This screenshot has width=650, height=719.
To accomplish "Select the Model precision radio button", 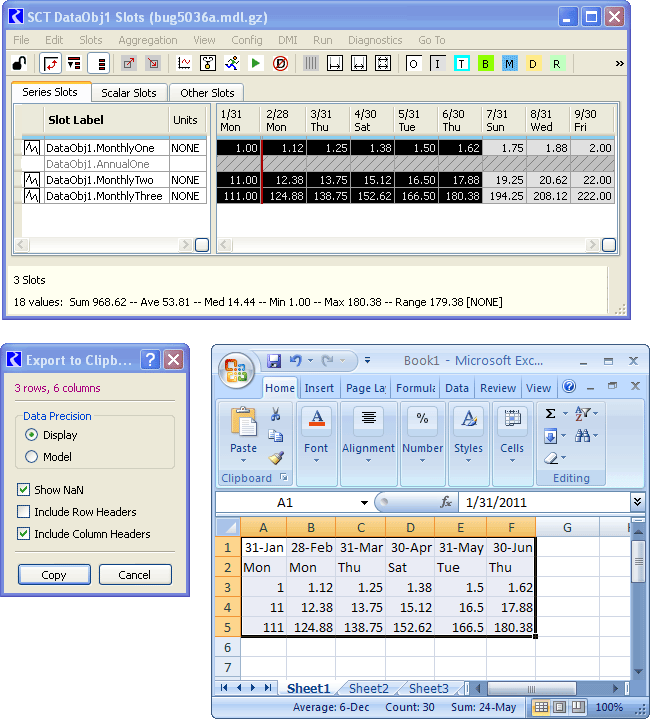I will coord(31,457).
